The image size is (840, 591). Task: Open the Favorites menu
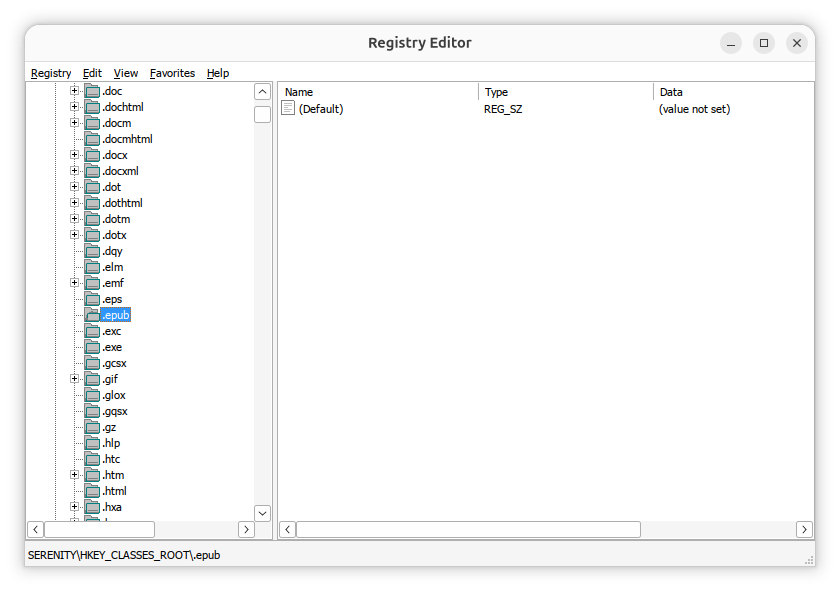172,73
